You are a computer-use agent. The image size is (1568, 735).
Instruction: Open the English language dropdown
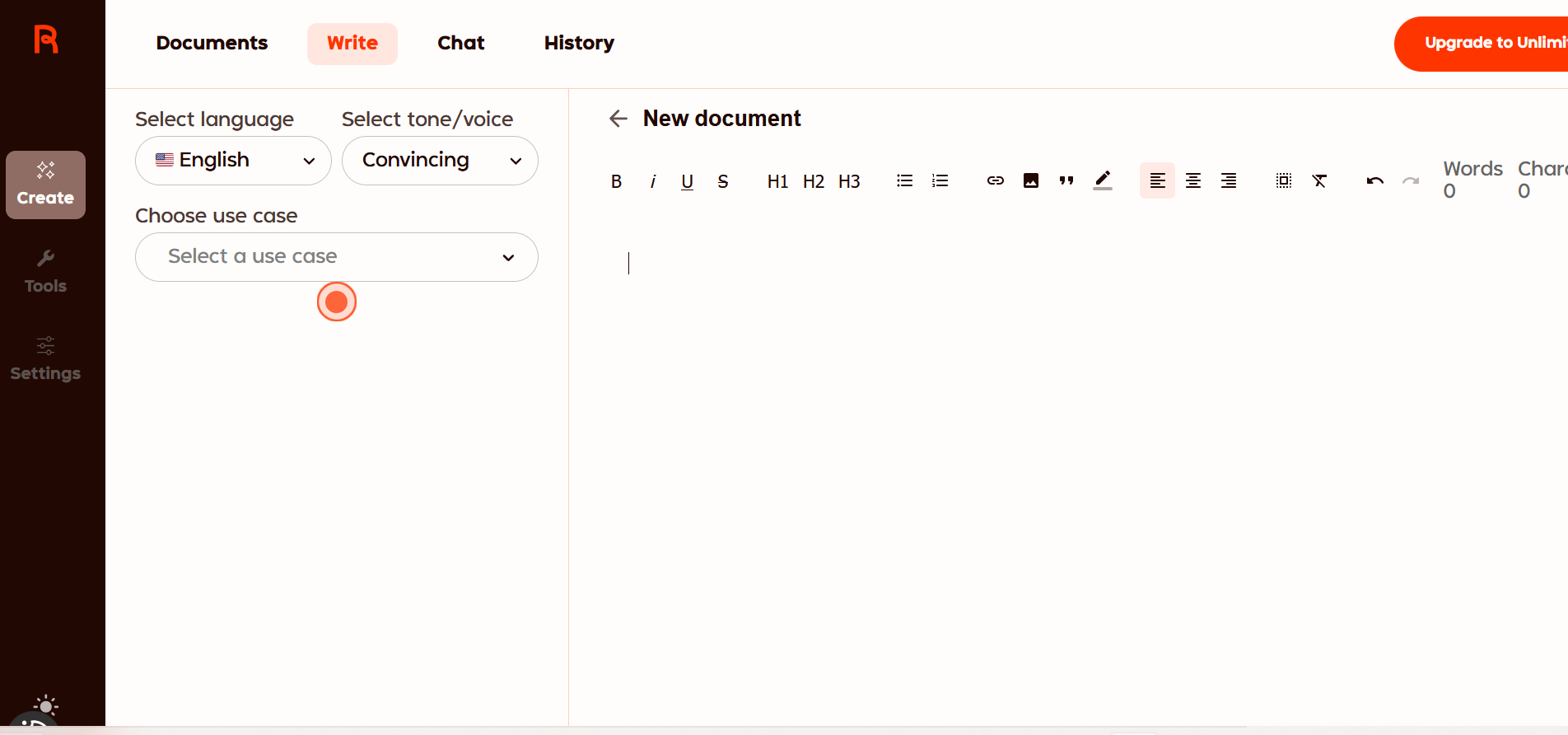tap(233, 161)
